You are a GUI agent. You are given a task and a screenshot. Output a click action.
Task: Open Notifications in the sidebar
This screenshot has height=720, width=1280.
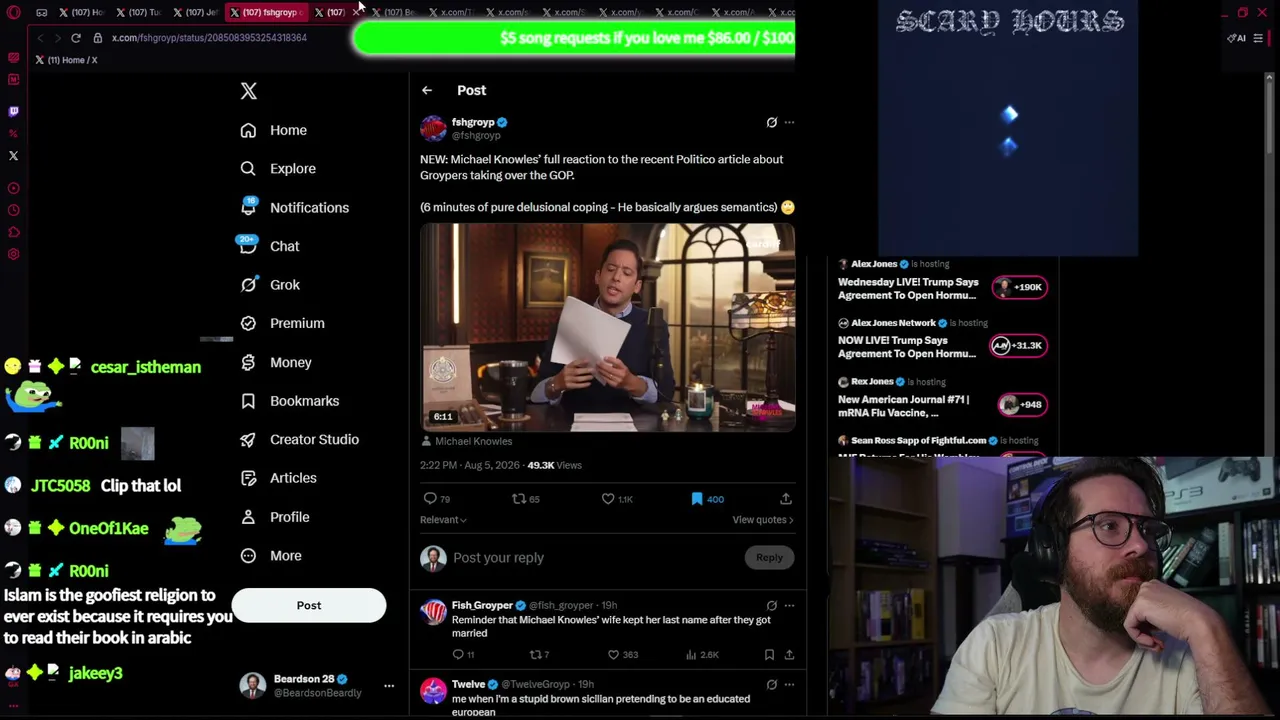pos(295,207)
